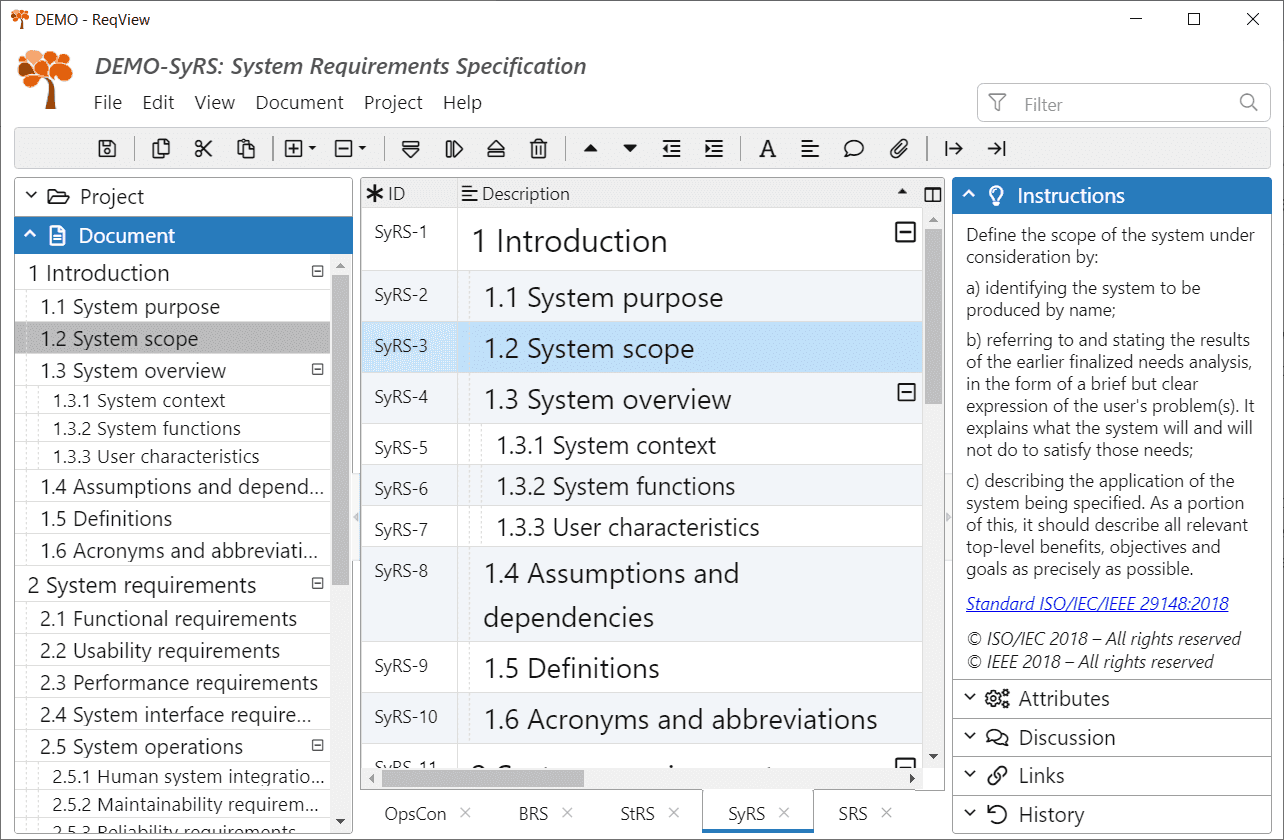
Task: Toggle the column layout icon in table header
Action: (932, 195)
